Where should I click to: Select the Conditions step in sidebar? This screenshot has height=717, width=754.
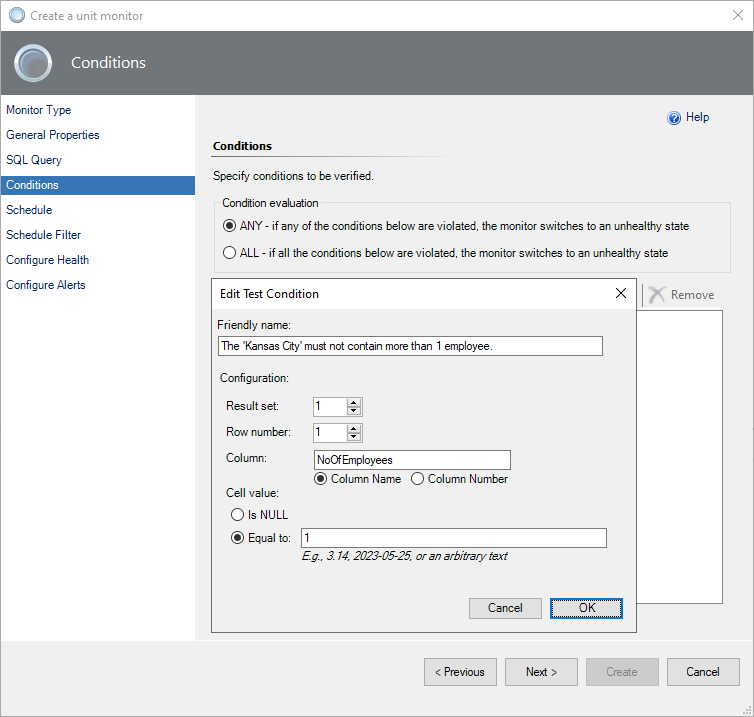pyautogui.click(x=98, y=185)
